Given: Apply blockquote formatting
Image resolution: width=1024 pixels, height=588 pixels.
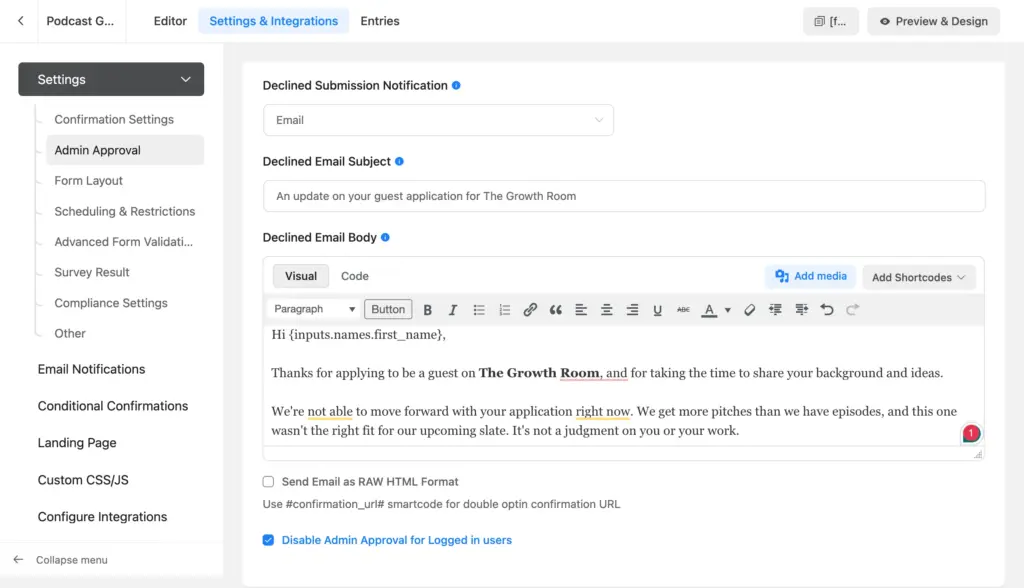Looking at the screenshot, I should (555, 310).
